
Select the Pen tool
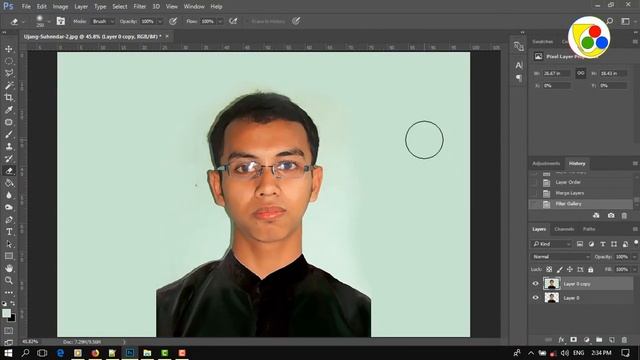(9, 220)
